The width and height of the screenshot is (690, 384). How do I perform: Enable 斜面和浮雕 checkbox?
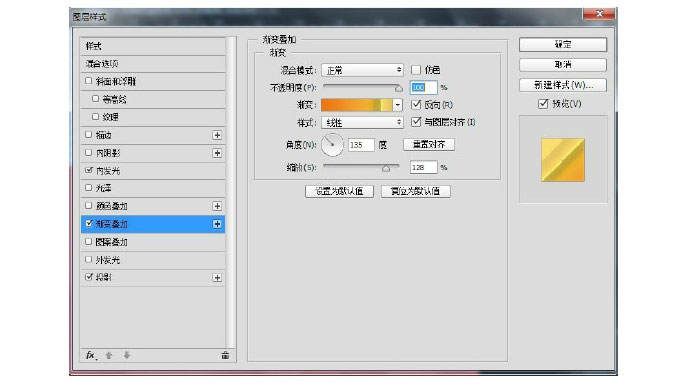pos(88,81)
